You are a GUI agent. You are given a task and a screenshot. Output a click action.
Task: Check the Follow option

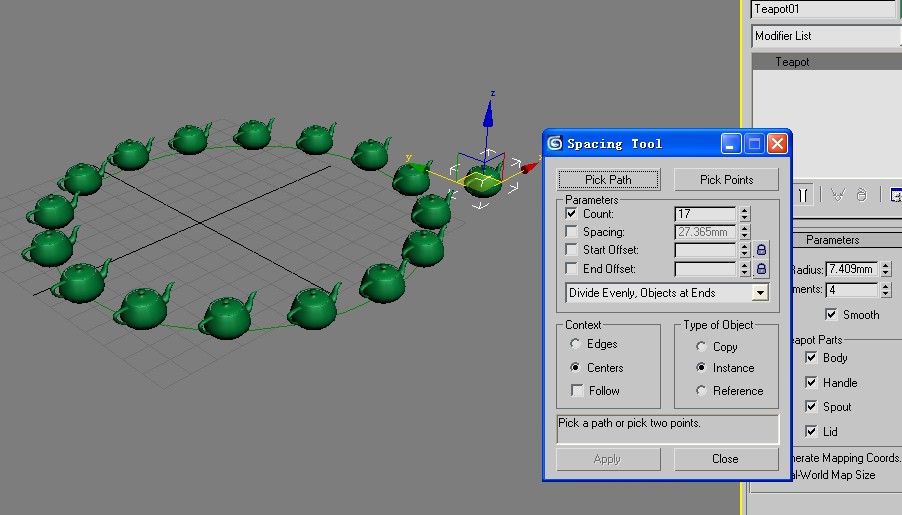coord(577,391)
